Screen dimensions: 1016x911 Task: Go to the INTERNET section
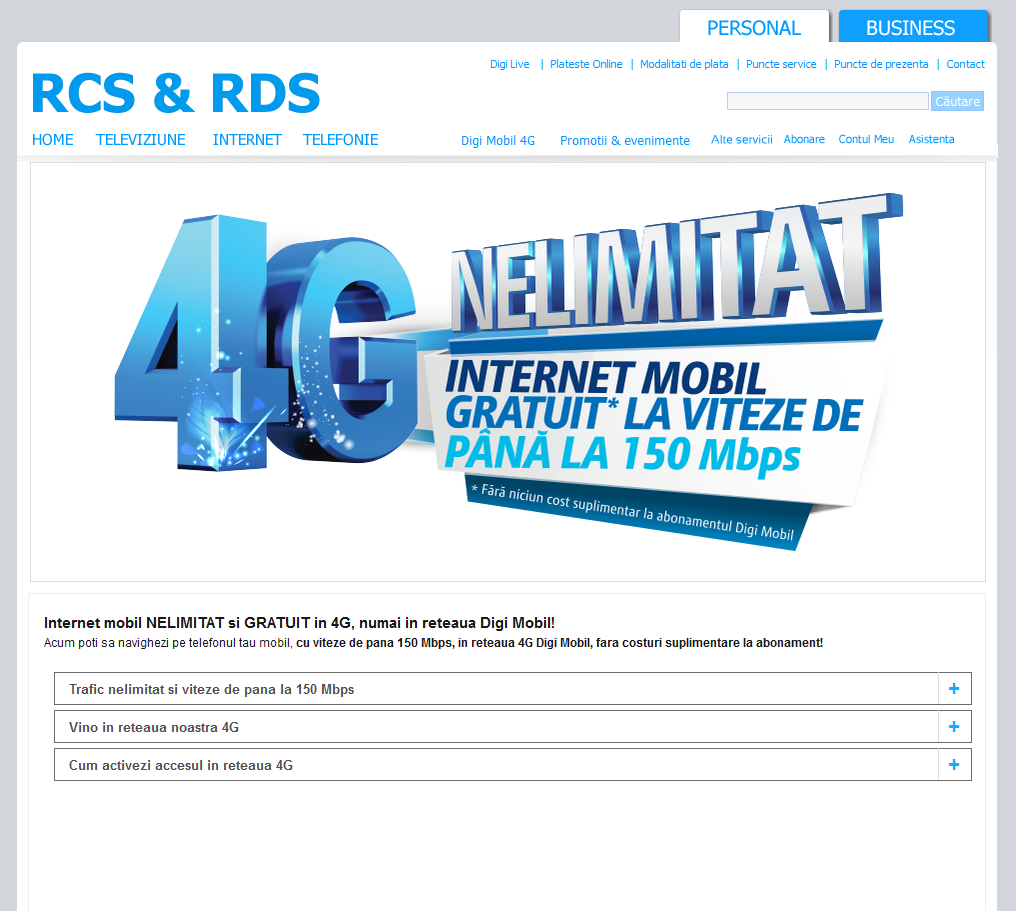click(247, 140)
